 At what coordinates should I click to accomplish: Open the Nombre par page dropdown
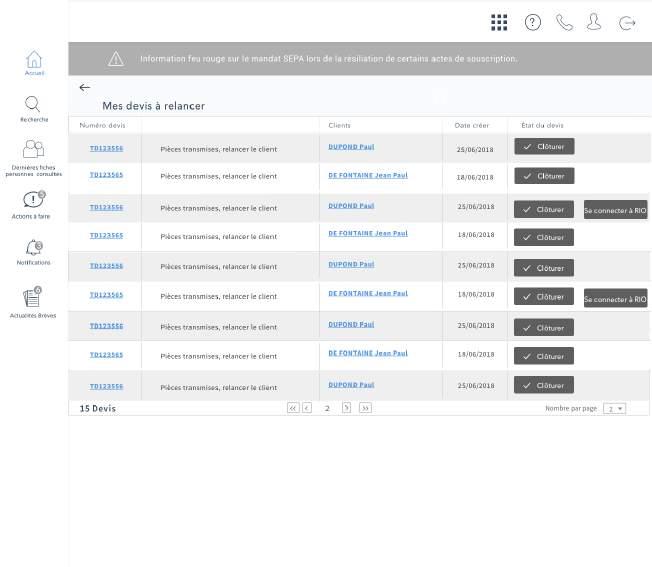[x=615, y=409]
